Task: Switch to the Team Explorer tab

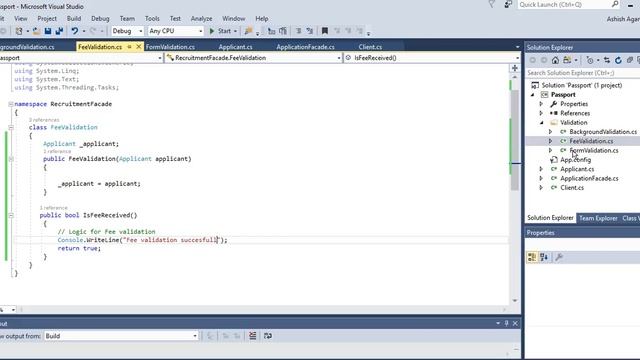Action: pyautogui.click(x=598, y=218)
